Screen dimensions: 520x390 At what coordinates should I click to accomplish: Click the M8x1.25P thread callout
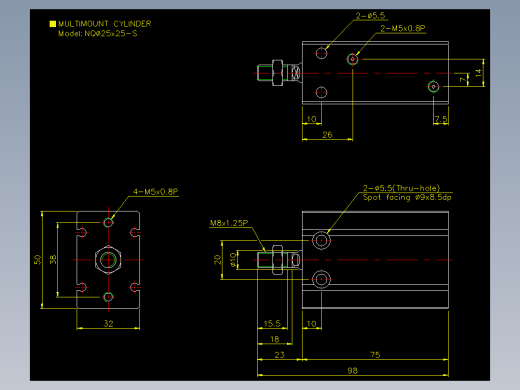pos(229,223)
